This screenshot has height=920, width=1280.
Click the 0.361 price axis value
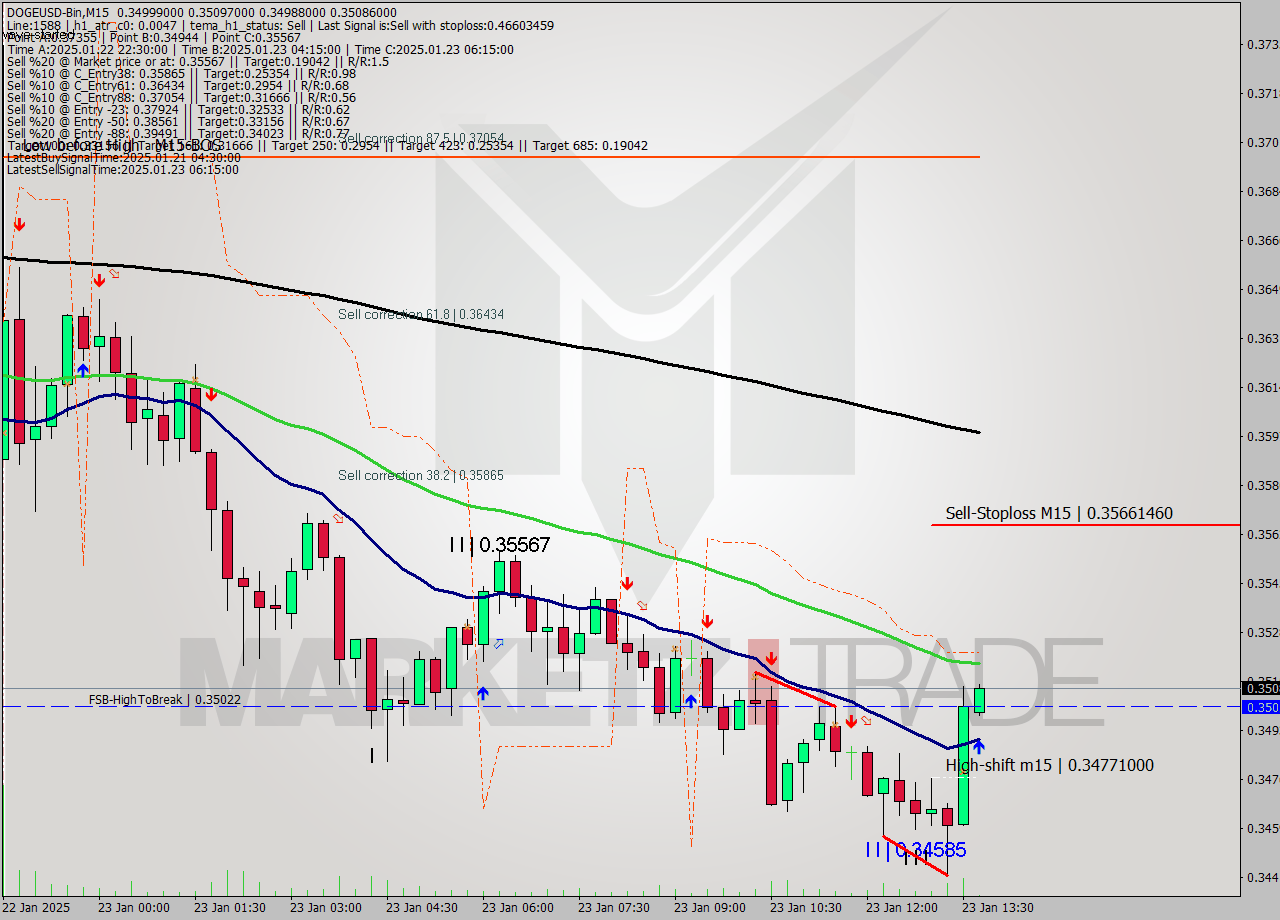coord(1262,387)
